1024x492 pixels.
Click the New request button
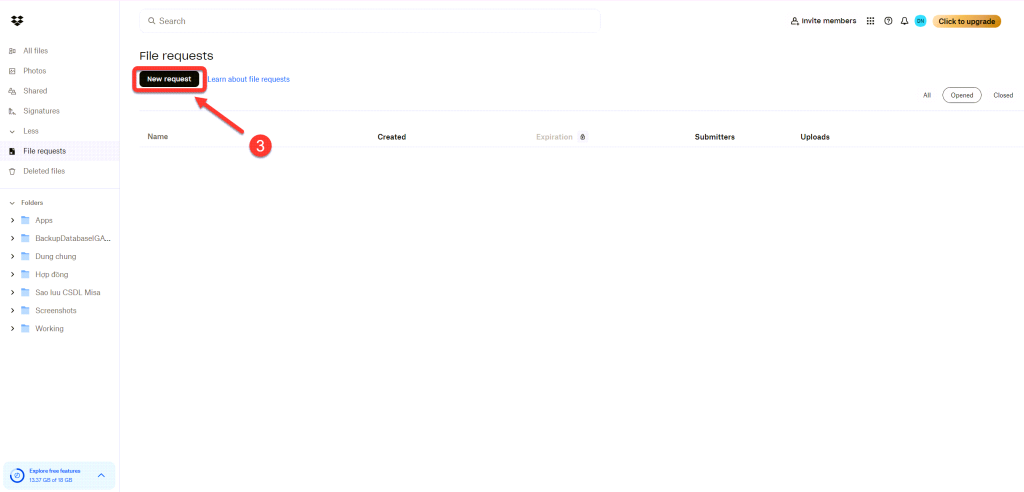coord(169,78)
